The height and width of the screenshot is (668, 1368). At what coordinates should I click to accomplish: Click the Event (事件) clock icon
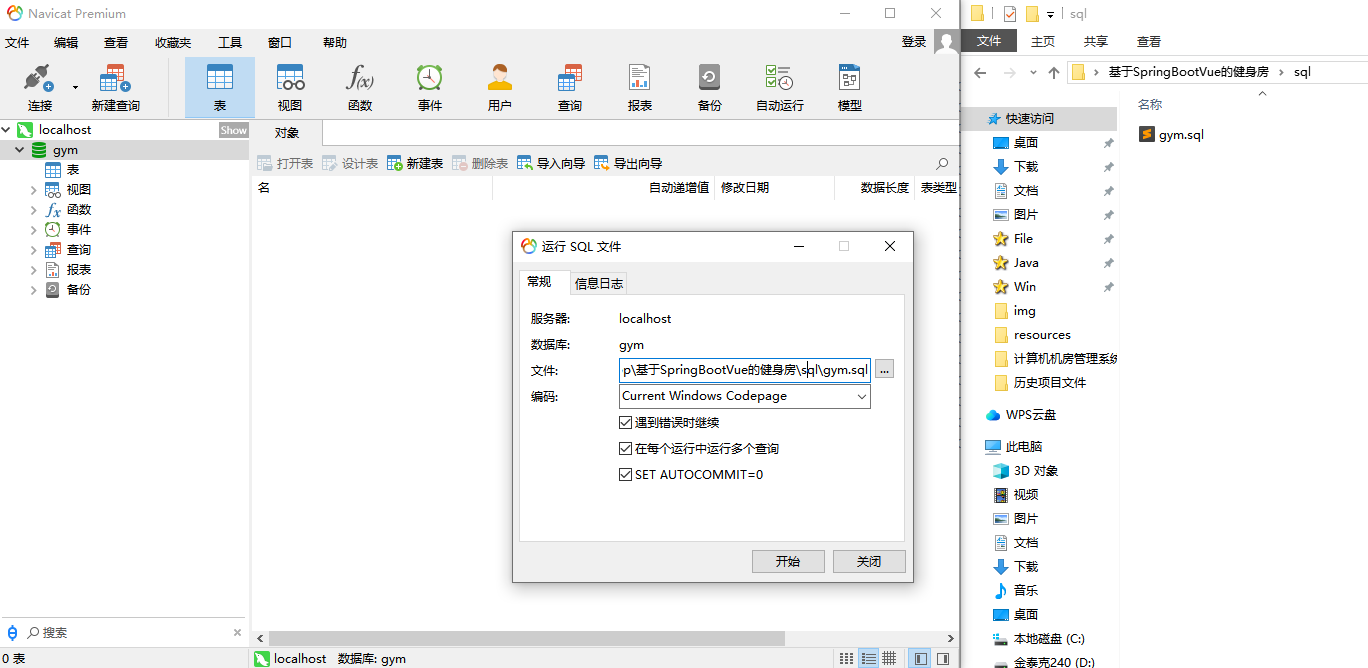pyautogui.click(x=430, y=79)
